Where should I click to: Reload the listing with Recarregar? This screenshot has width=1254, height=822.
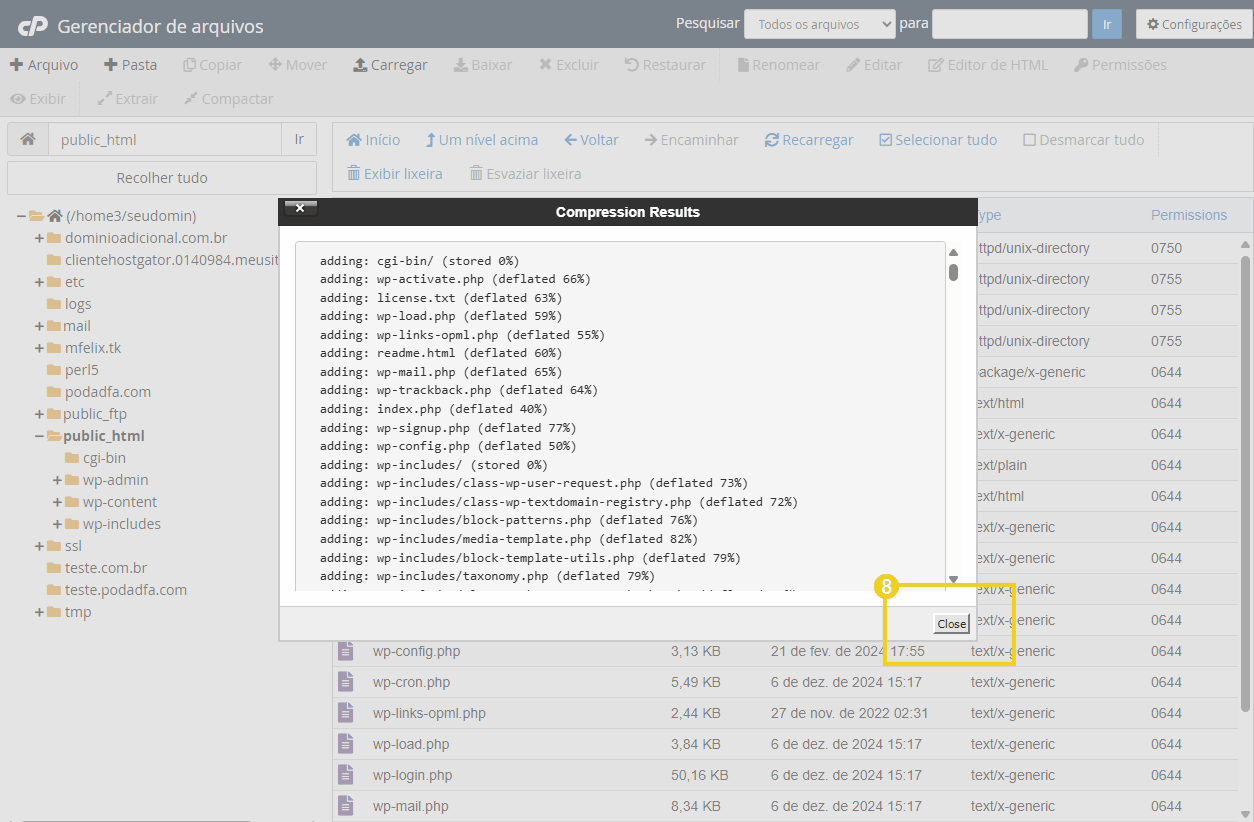(x=809, y=140)
